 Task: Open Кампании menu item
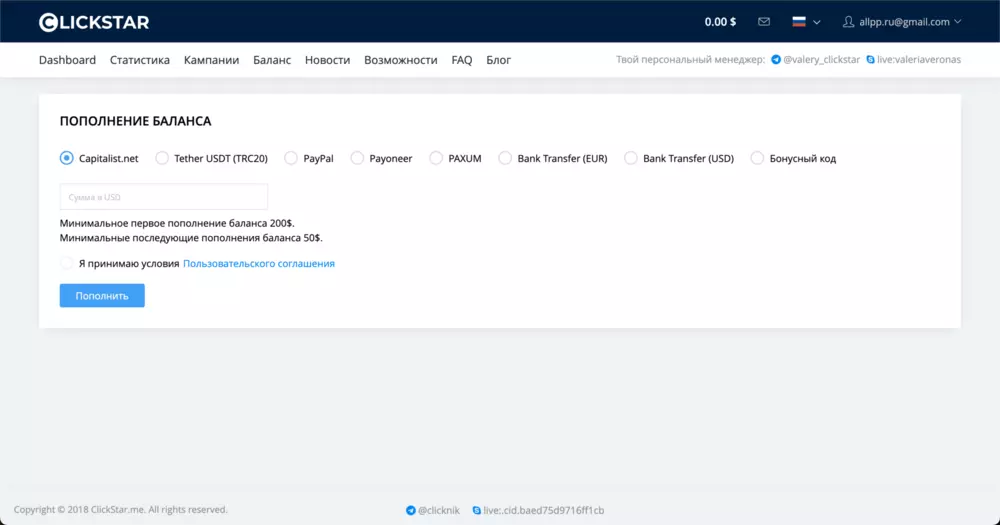[211, 60]
